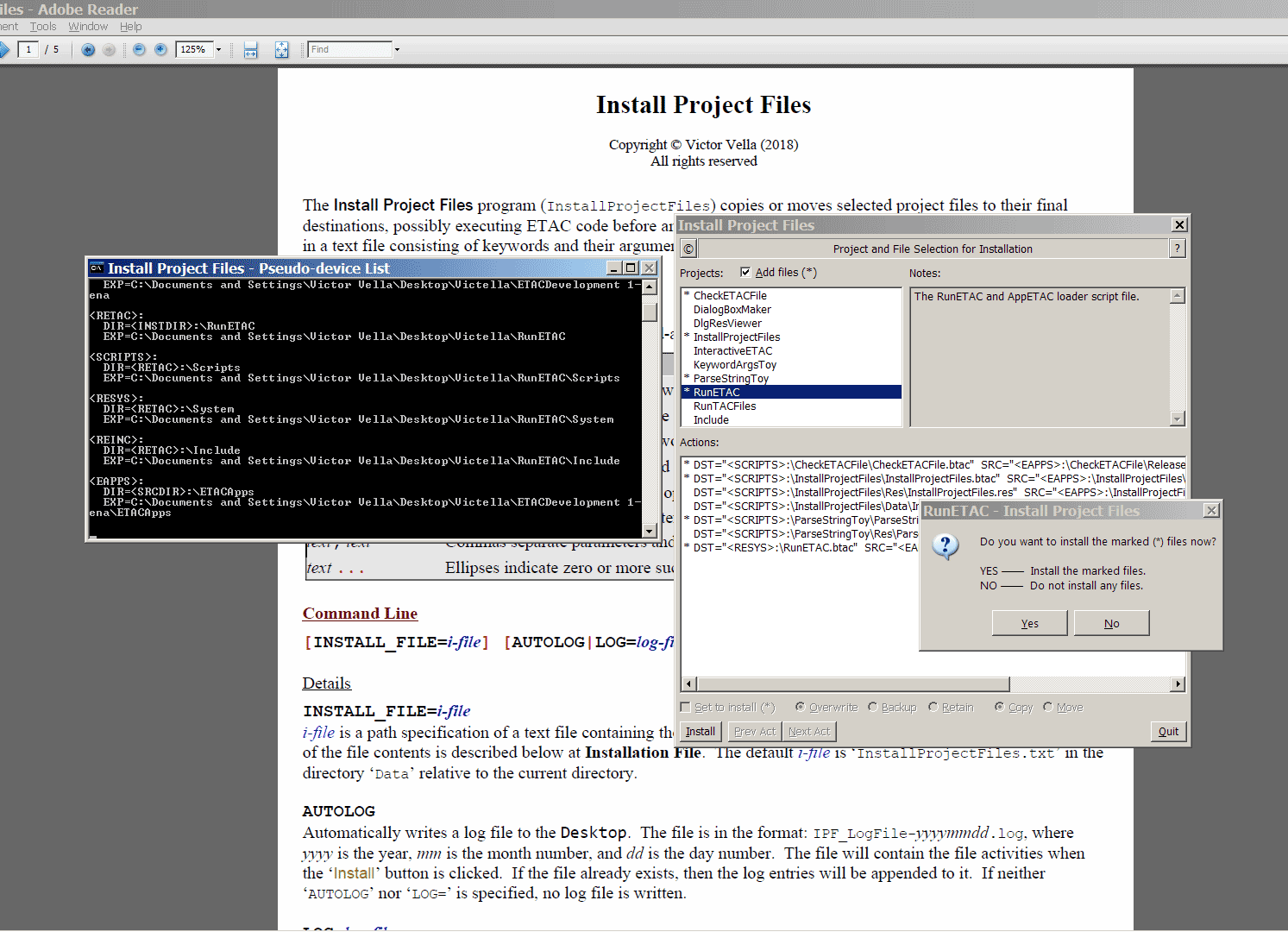Expand the Find box dropdown arrow
Image resolution: width=1288 pixels, height=932 pixels.
[397, 50]
